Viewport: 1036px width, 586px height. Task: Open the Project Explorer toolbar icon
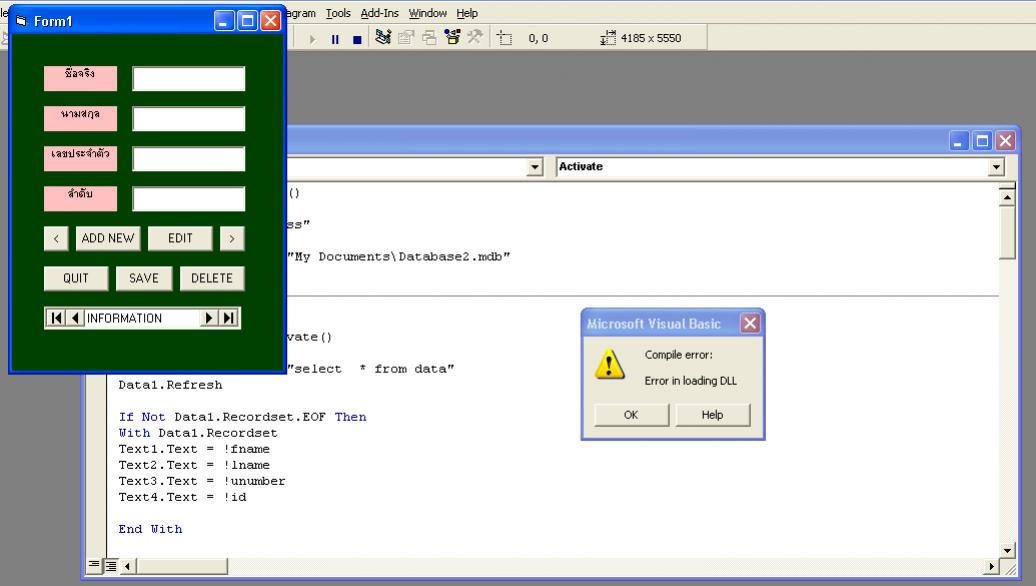point(383,38)
